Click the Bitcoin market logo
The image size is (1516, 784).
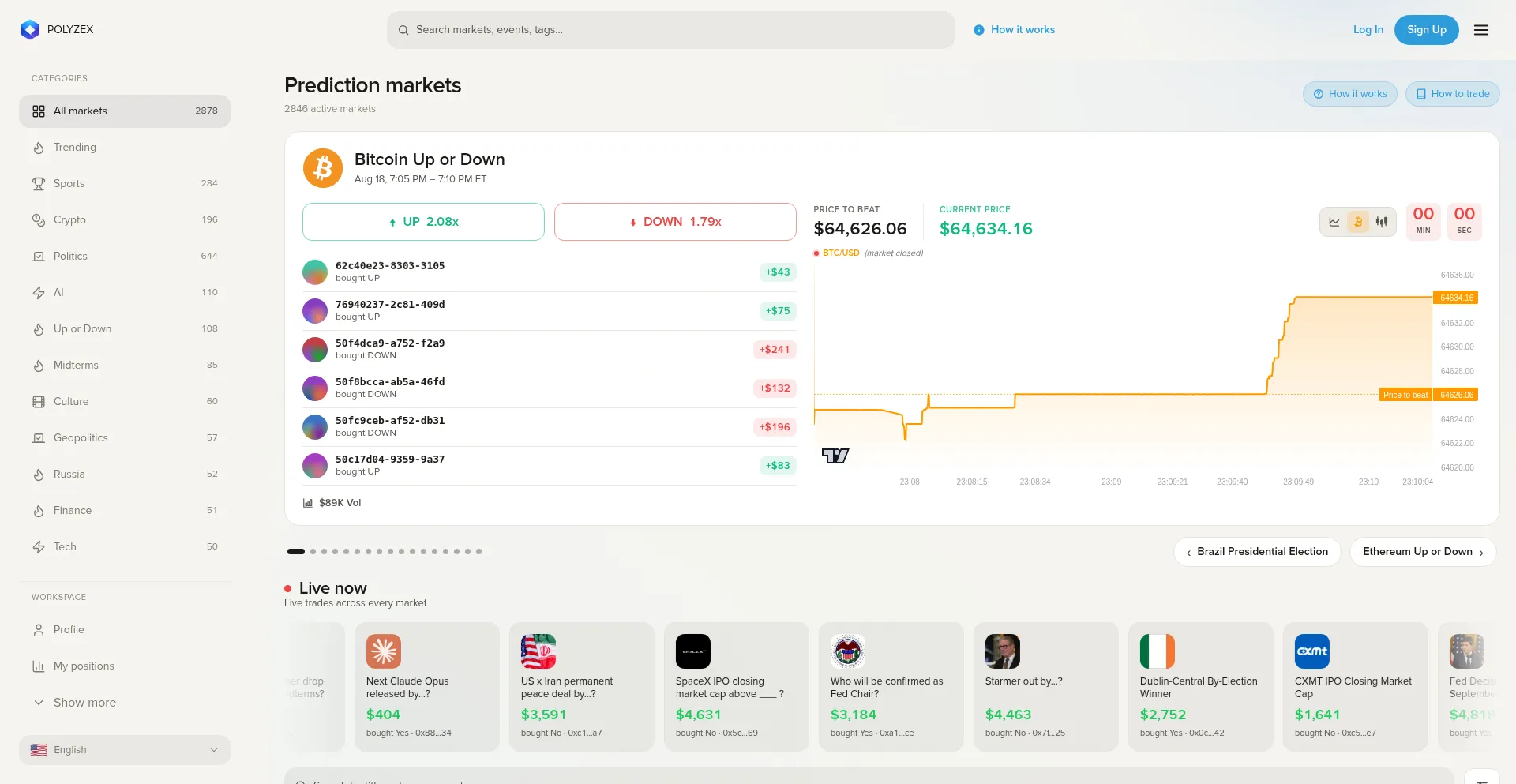pos(323,168)
